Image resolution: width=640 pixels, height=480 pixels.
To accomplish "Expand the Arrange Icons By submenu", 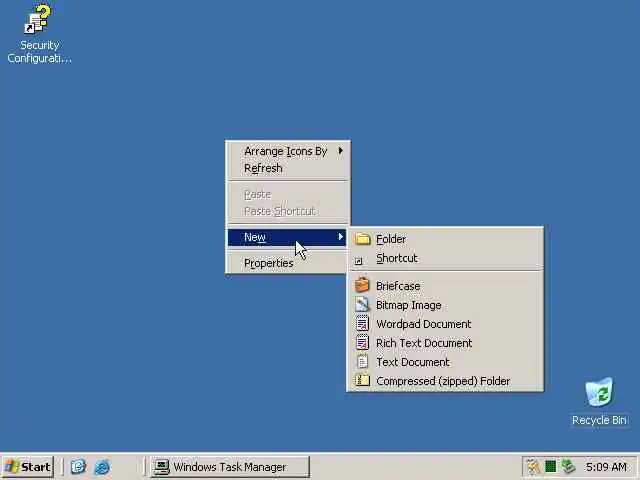I will [287, 151].
